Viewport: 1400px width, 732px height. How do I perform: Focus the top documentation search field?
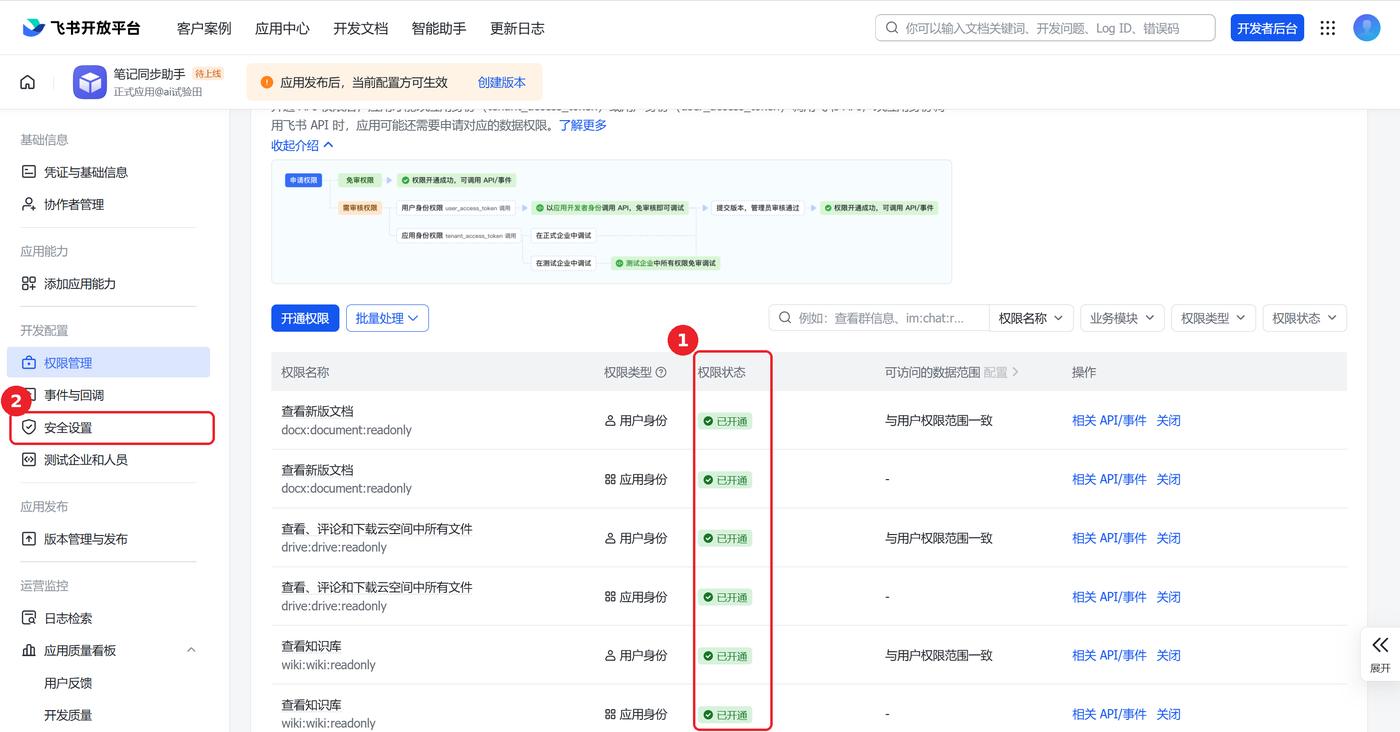tap(1045, 28)
